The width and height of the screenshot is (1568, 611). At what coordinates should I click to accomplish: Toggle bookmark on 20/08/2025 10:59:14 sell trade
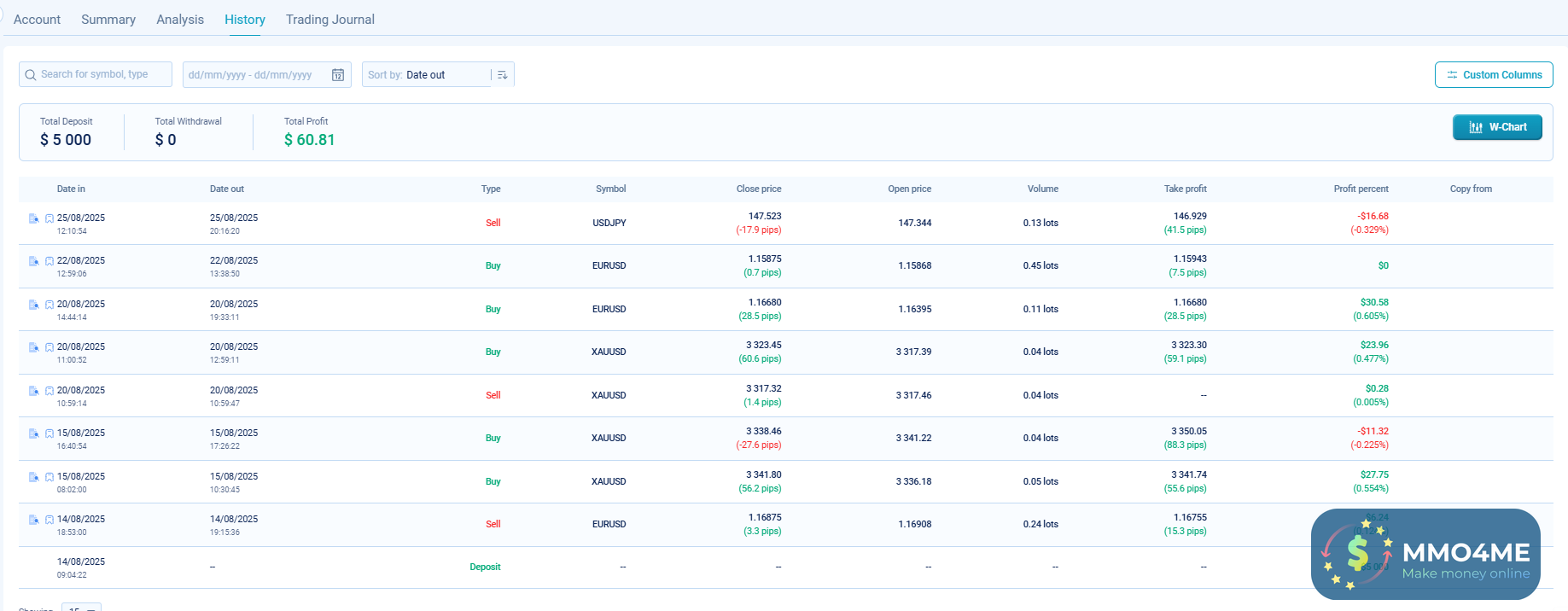[50, 392]
